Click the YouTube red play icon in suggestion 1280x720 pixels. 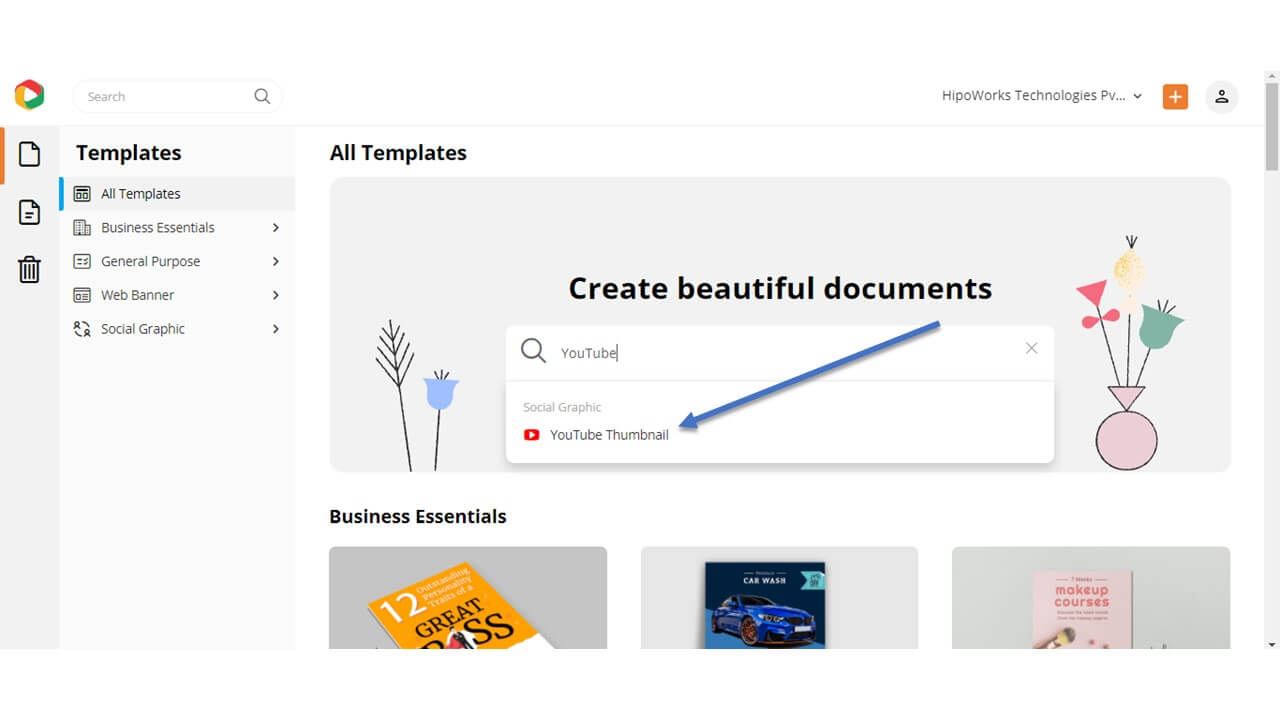532,435
